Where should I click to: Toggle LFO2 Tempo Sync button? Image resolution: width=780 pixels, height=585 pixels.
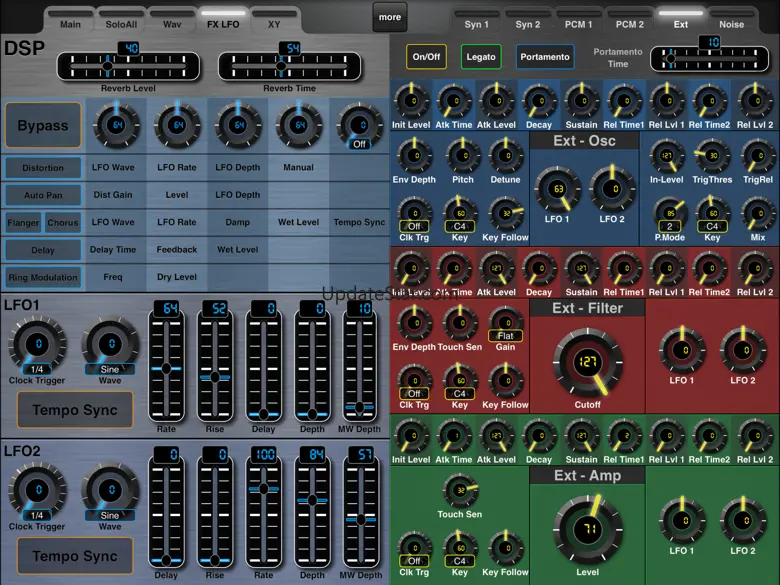pos(75,556)
